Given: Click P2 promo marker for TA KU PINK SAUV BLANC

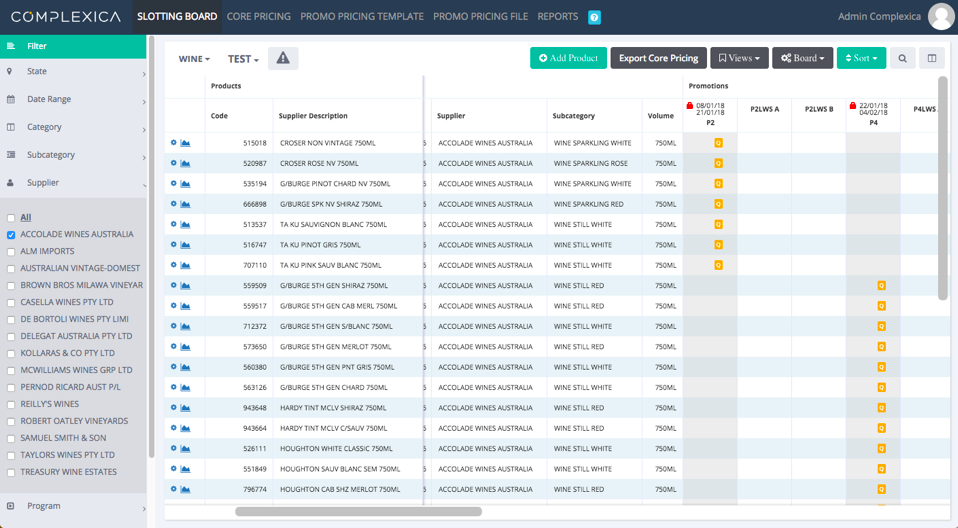Looking at the screenshot, I should tap(718, 265).
